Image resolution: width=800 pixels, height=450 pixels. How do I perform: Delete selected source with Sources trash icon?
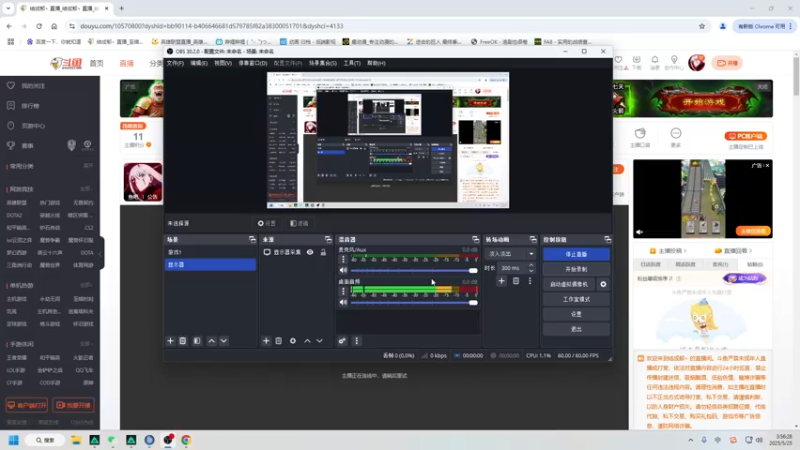click(279, 341)
